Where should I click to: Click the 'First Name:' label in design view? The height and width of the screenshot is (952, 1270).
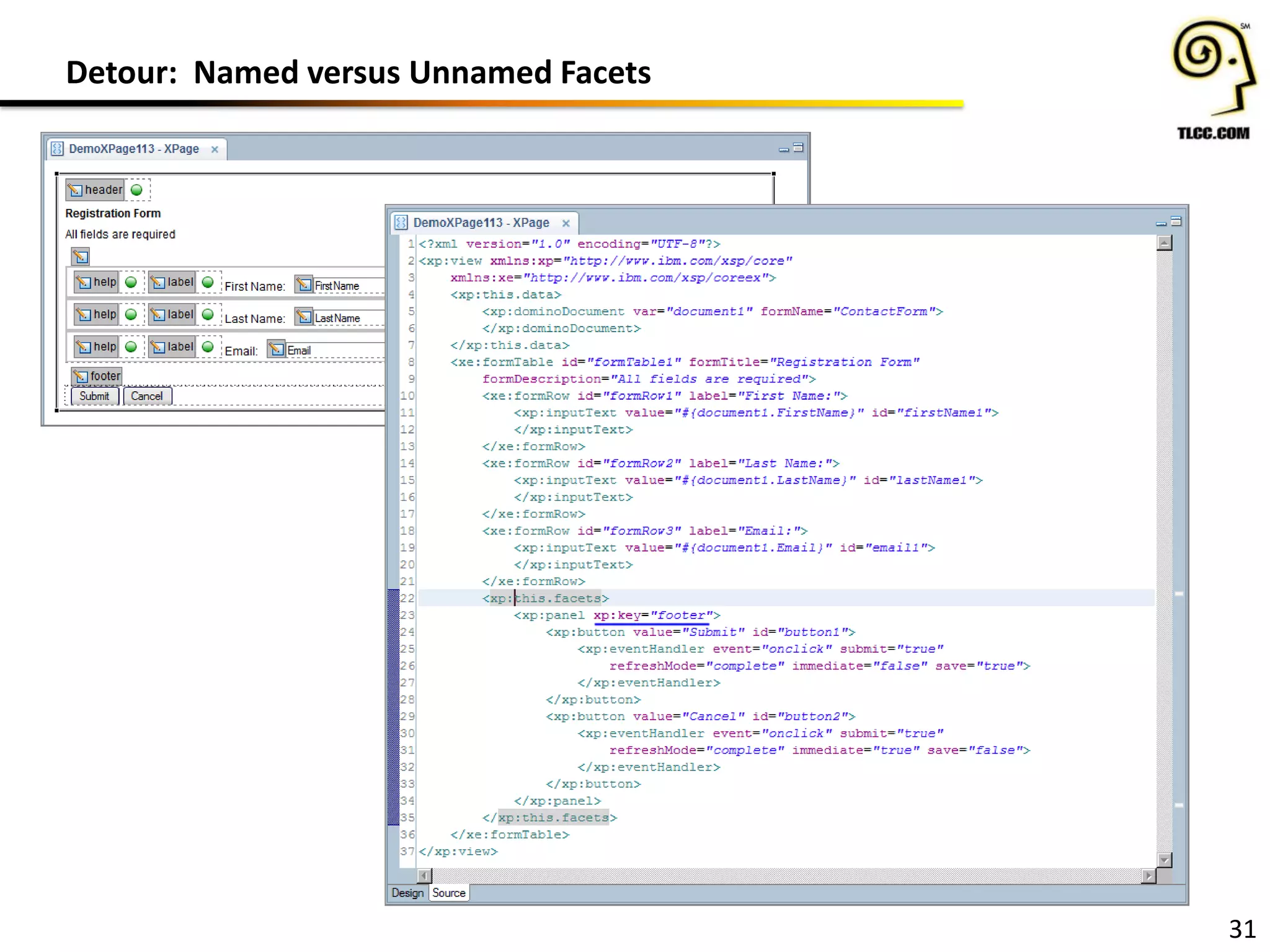point(255,286)
